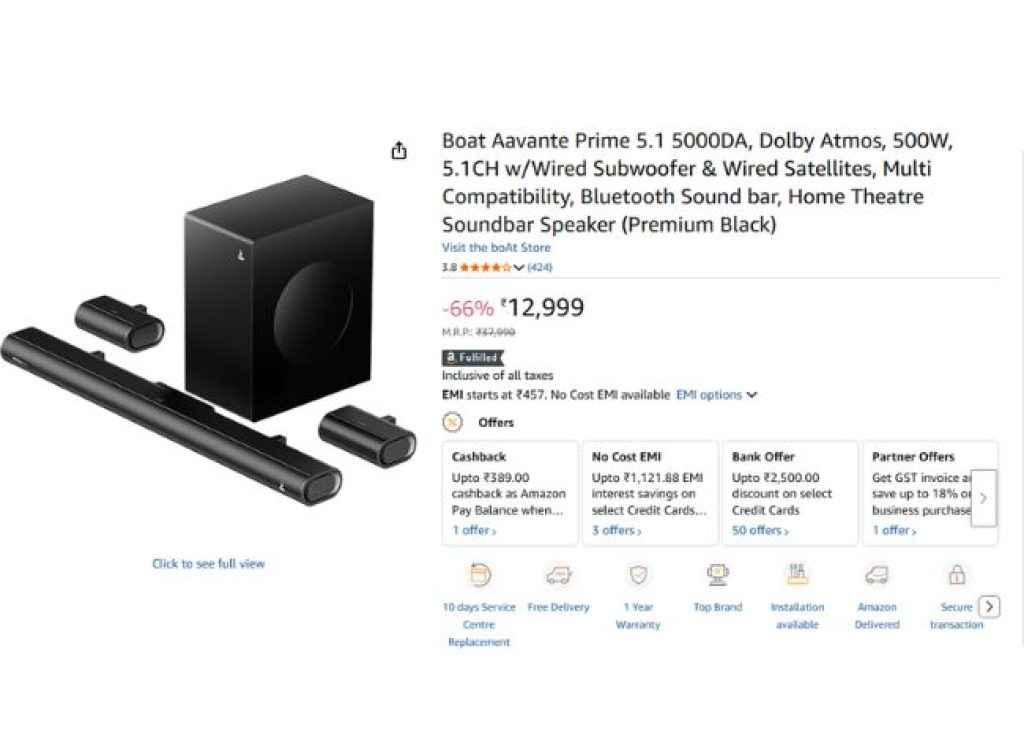Show more service features with right arrow
Screen dimensions: 1024x756
point(989,607)
